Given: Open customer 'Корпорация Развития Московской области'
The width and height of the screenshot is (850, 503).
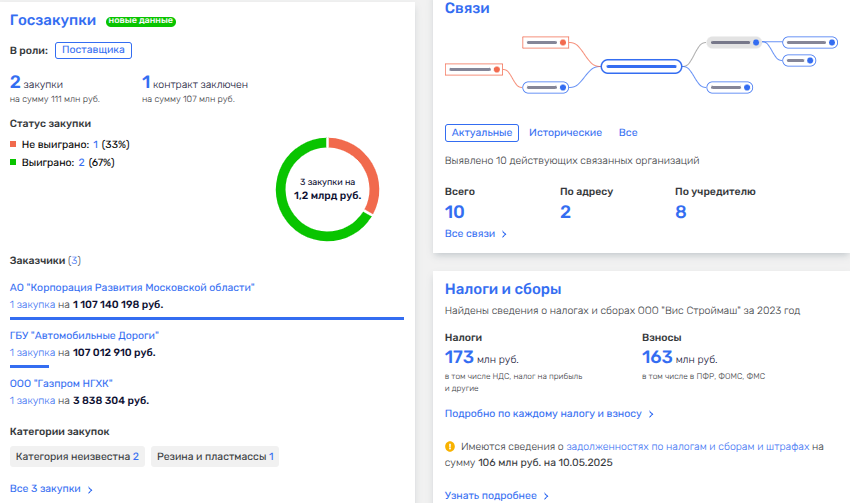Looking at the screenshot, I should pos(132,288).
